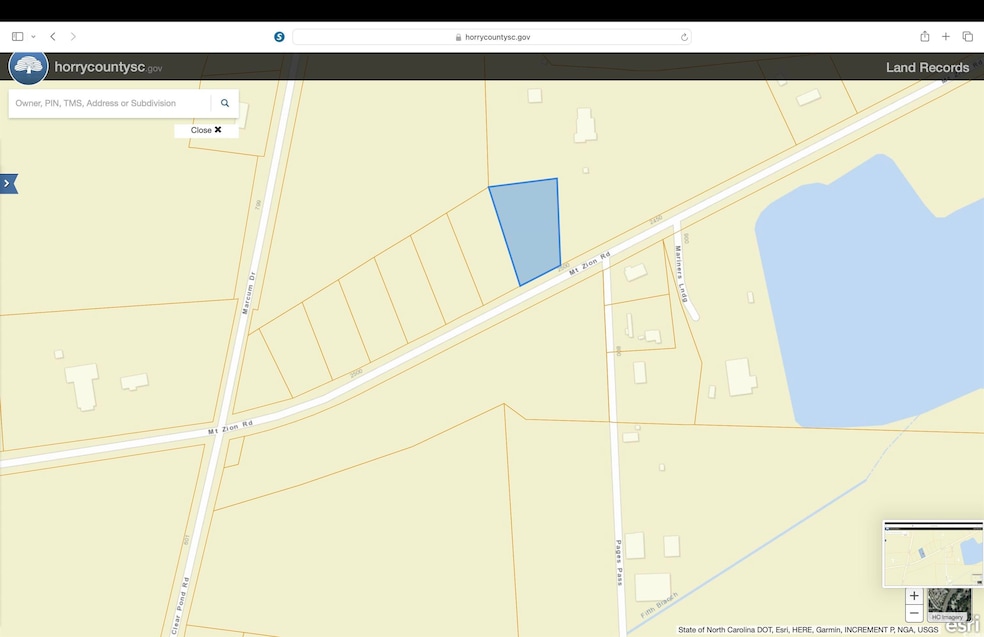This screenshot has width=984, height=637.
Task: Click the horrycountysc.gov site title
Action: tap(108, 68)
